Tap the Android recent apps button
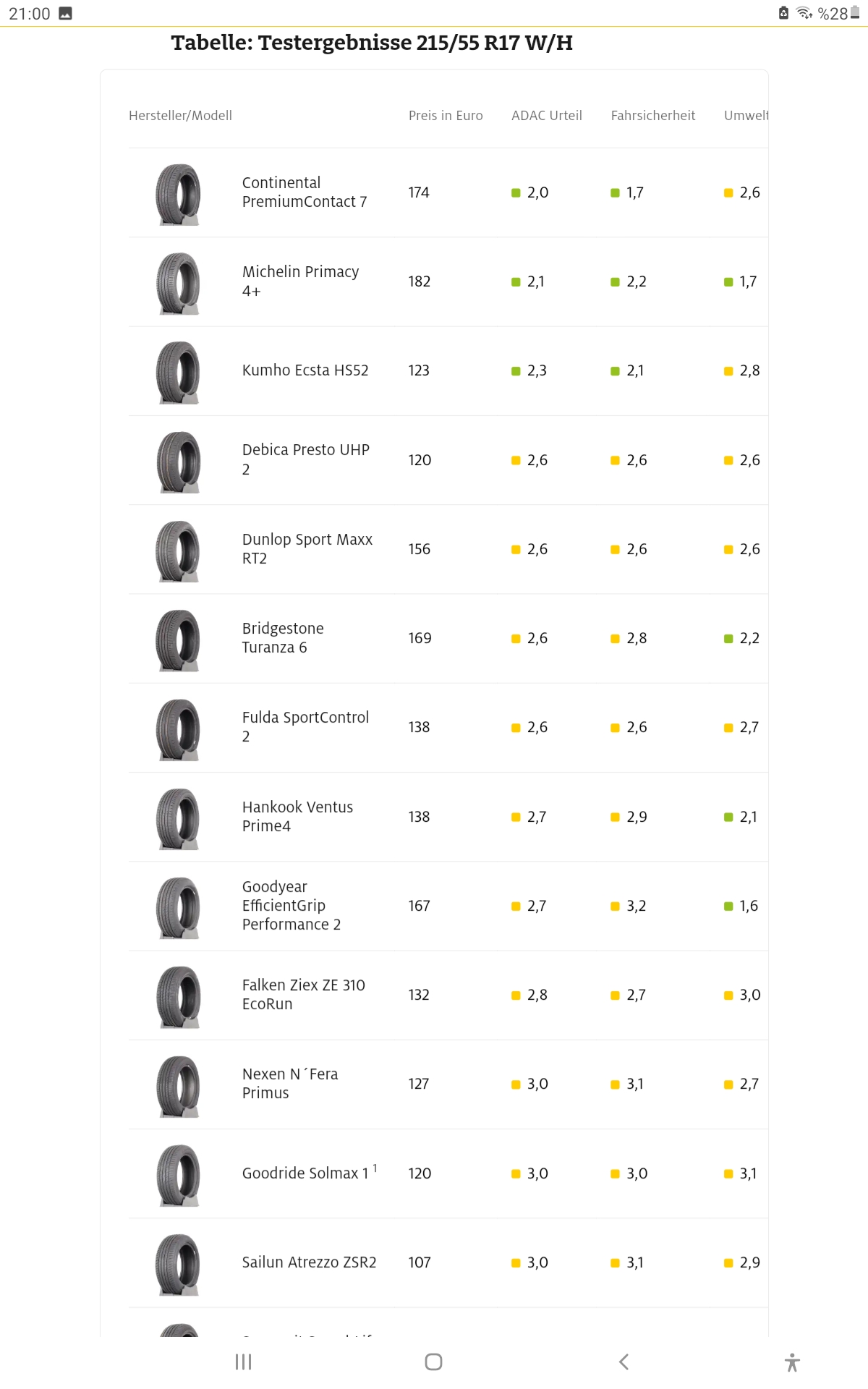 244,1362
